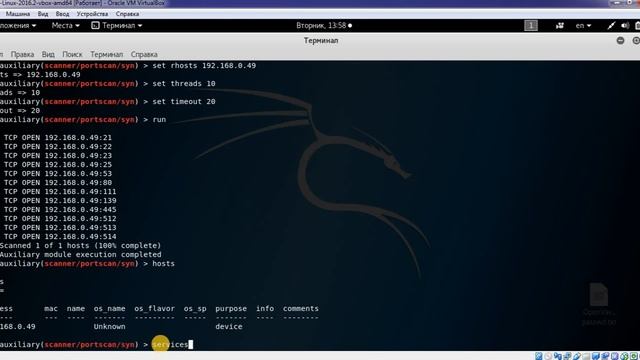Click the wired network connection icon in the top panel
The image size is (640, 360).
click(x=611, y=26)
